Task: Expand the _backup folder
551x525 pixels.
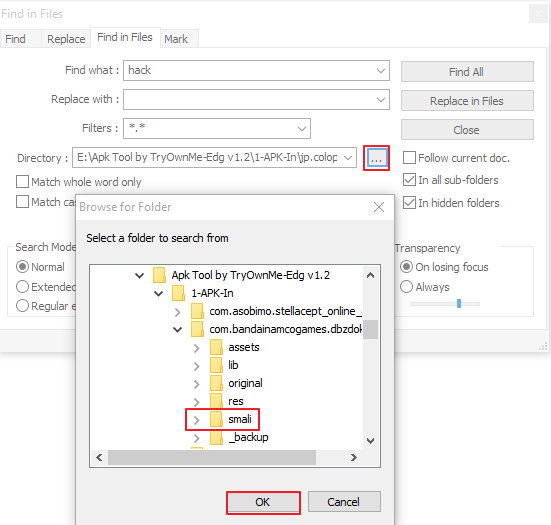Action: coord(197,438)
